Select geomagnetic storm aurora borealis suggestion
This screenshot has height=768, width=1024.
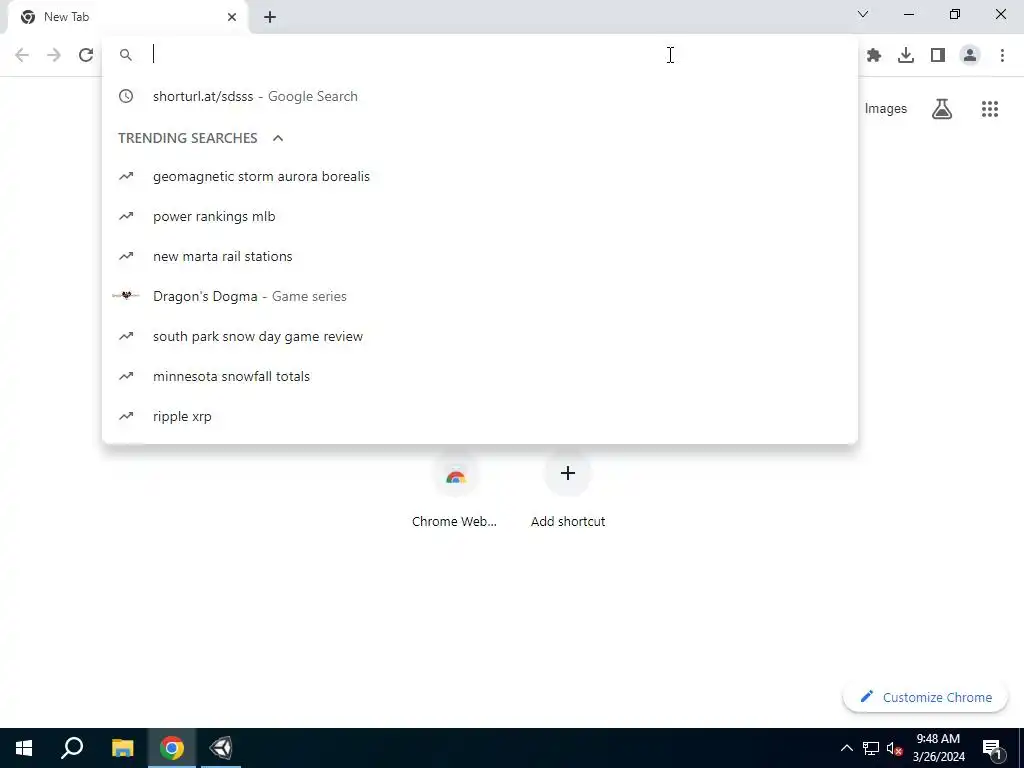(x=479, y=176)
